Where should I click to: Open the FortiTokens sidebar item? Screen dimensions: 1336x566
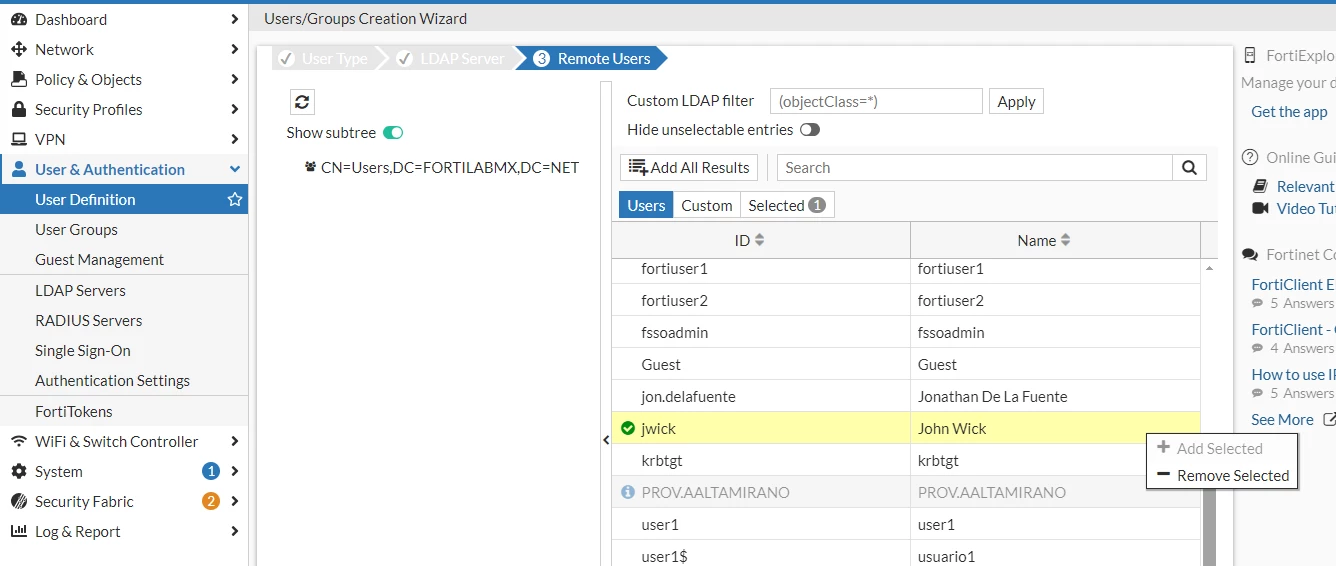(x=124, y=411)
